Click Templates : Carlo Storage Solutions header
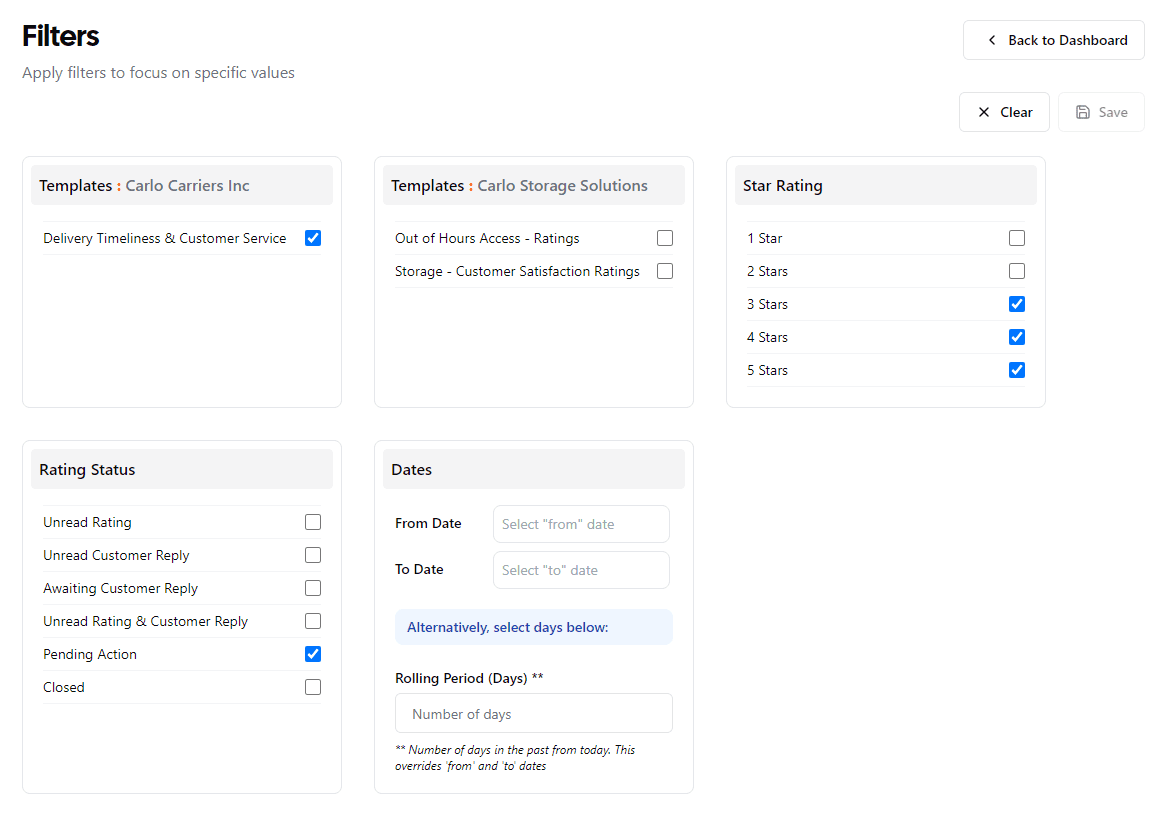Image resolution: width=1163 pixels, height=814 pixels. tap(534, 186)
